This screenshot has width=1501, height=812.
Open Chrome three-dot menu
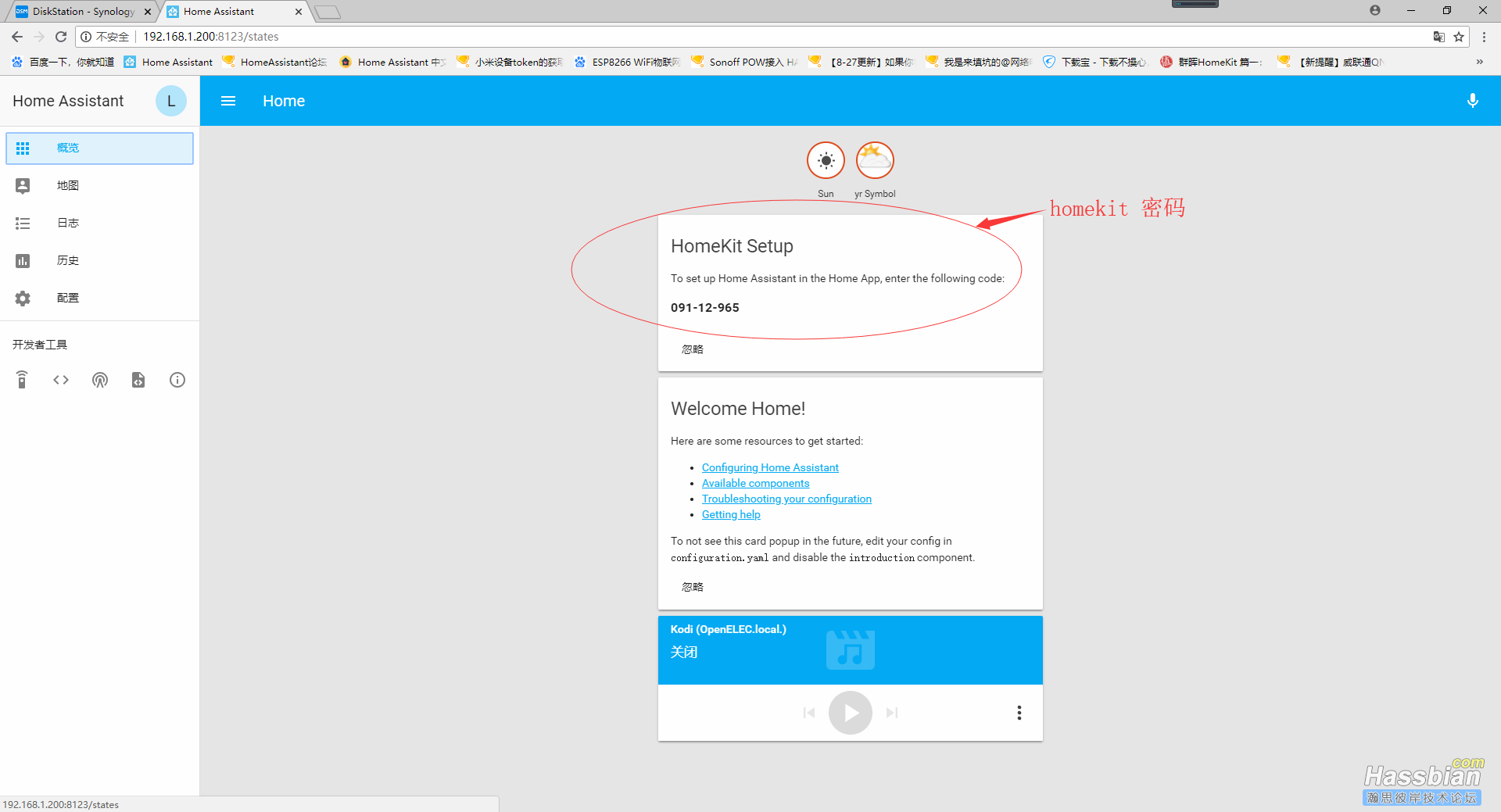1484,37
